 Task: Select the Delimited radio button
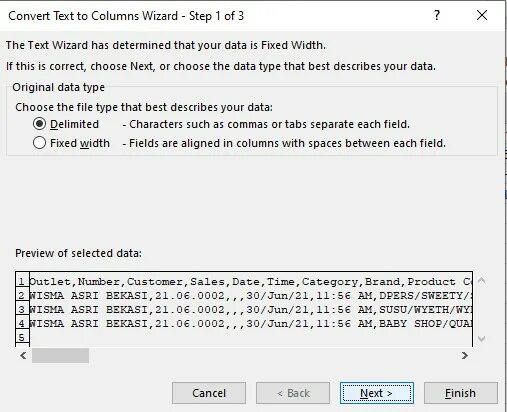pos(39,124)
